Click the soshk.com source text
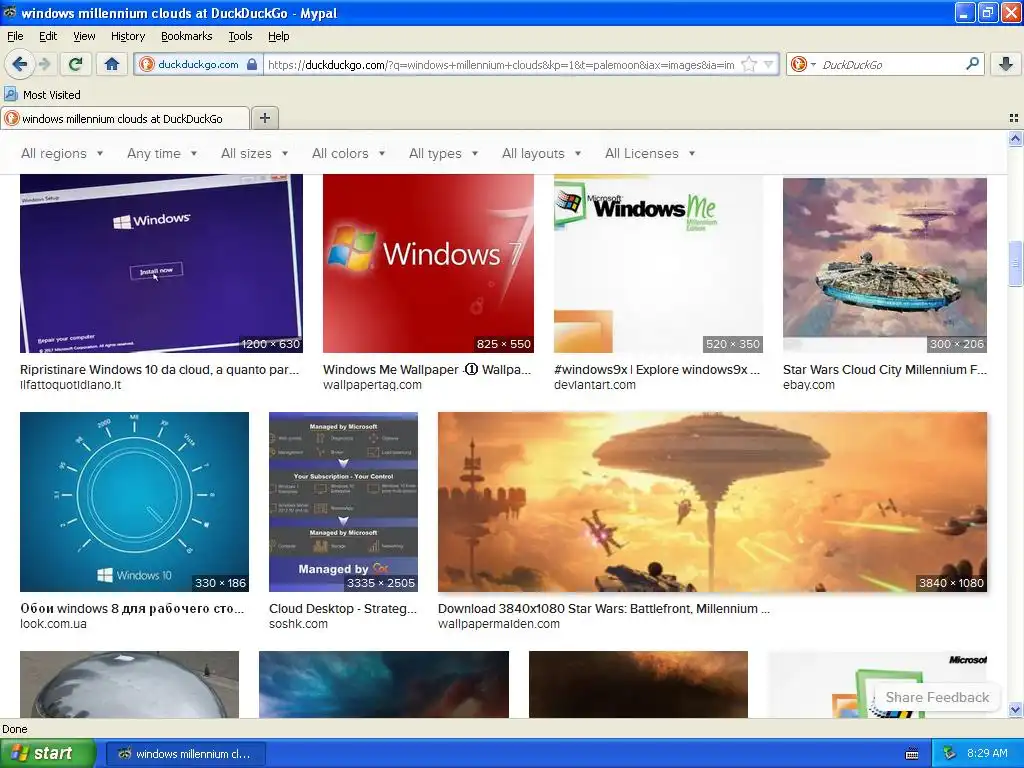Image resolution: width=1024 pixels, height=768 pixels. [x=298, y=624]
